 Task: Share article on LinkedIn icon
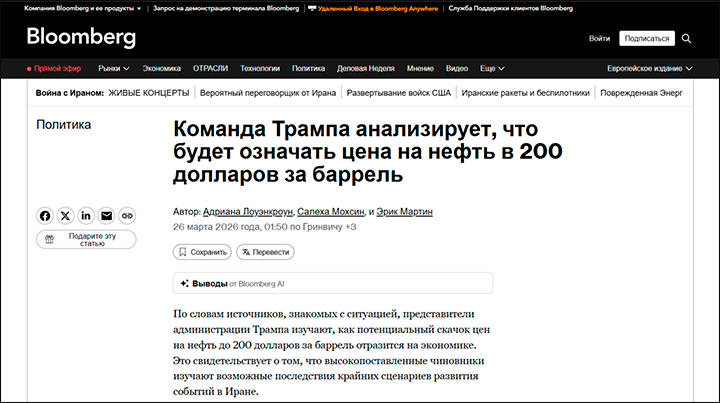[x=86, y=215]
